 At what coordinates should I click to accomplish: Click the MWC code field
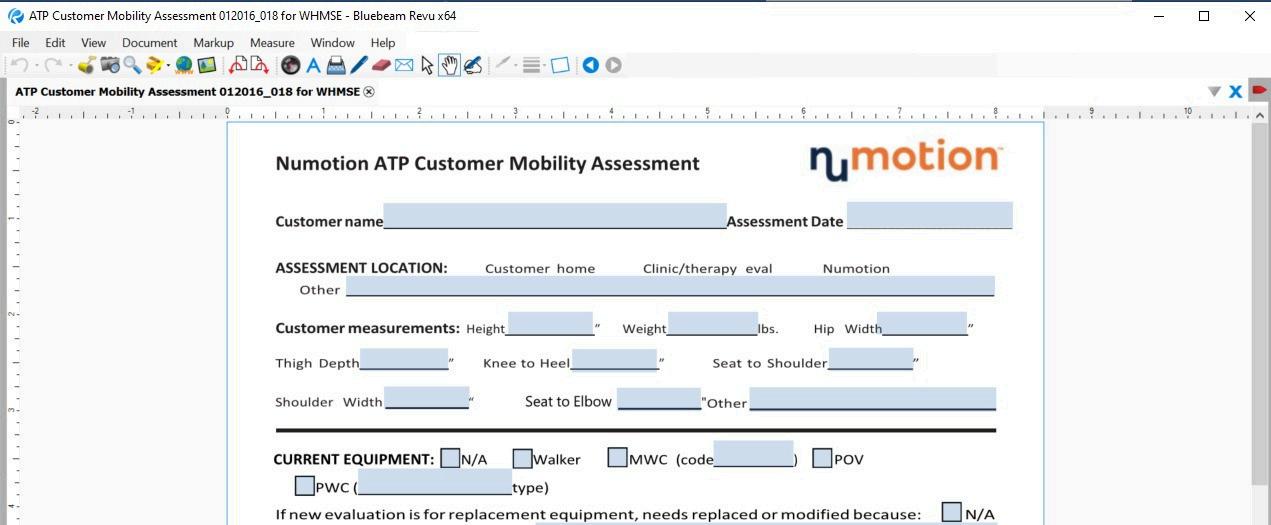[x=753, y=454]
